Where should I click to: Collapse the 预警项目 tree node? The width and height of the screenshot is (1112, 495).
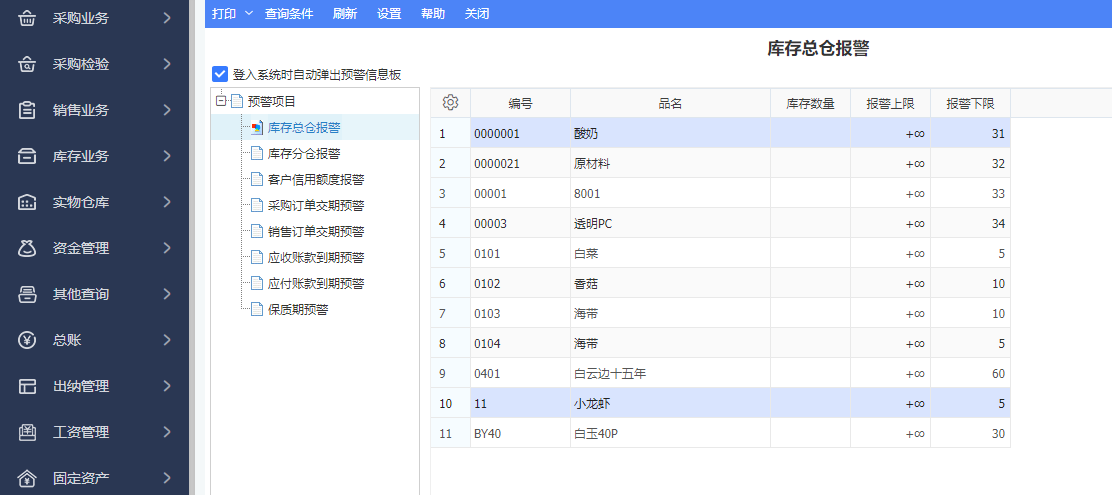point(220,101)
